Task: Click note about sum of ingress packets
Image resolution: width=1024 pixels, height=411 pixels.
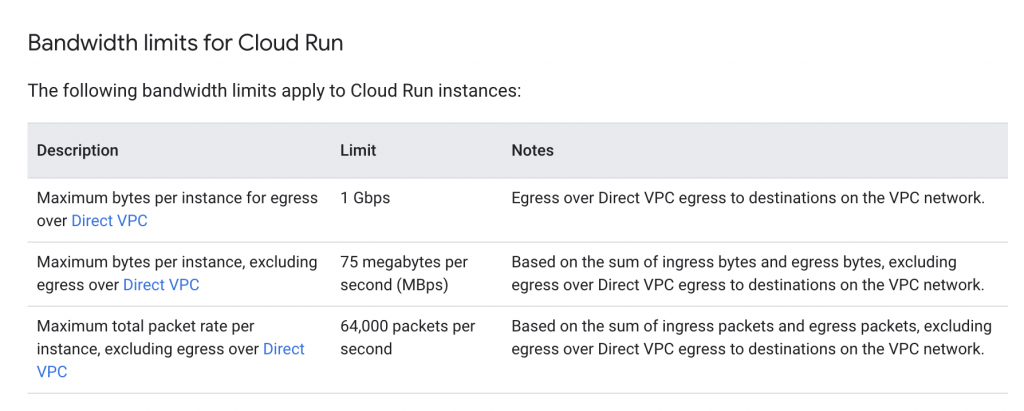Action: (750, 326)
